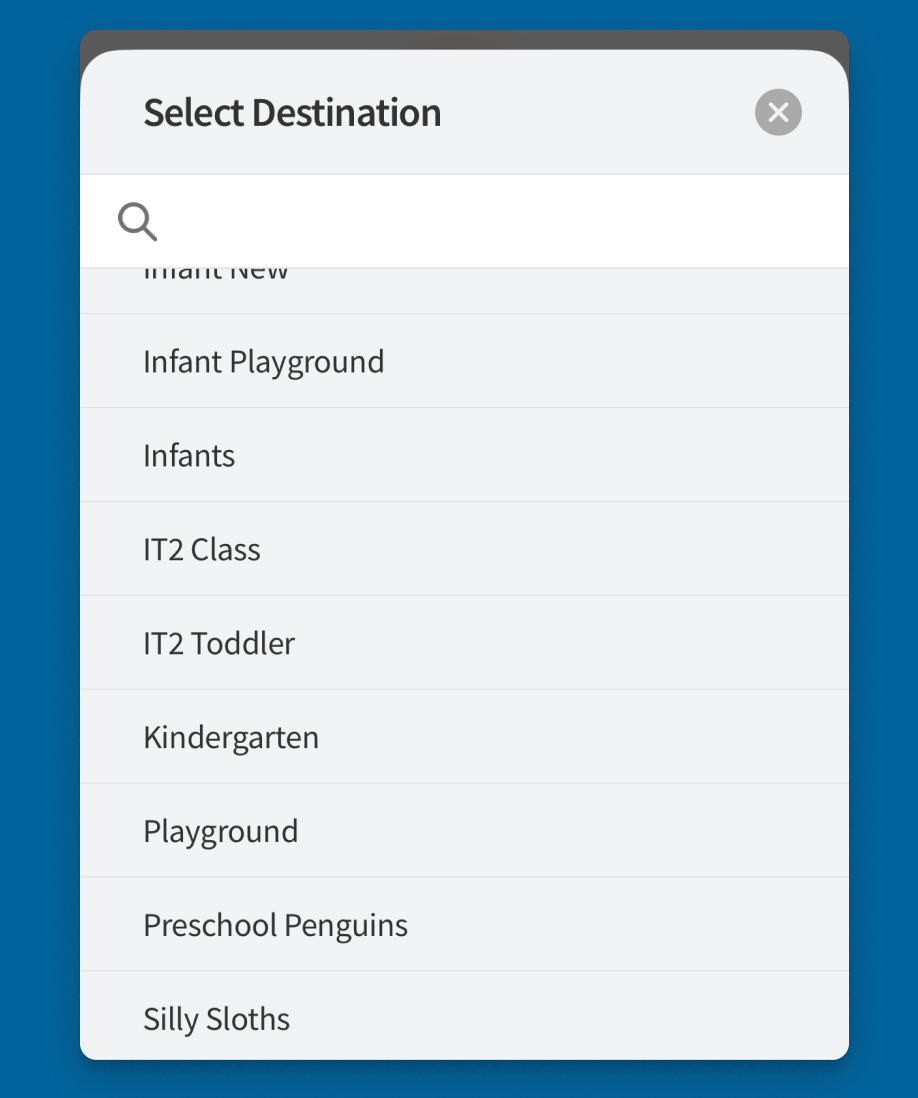Pick the Playground destination
Image resolution: width=918 pixels, height=1098 pixels.
pyautogui.click(x=220, y=830)
